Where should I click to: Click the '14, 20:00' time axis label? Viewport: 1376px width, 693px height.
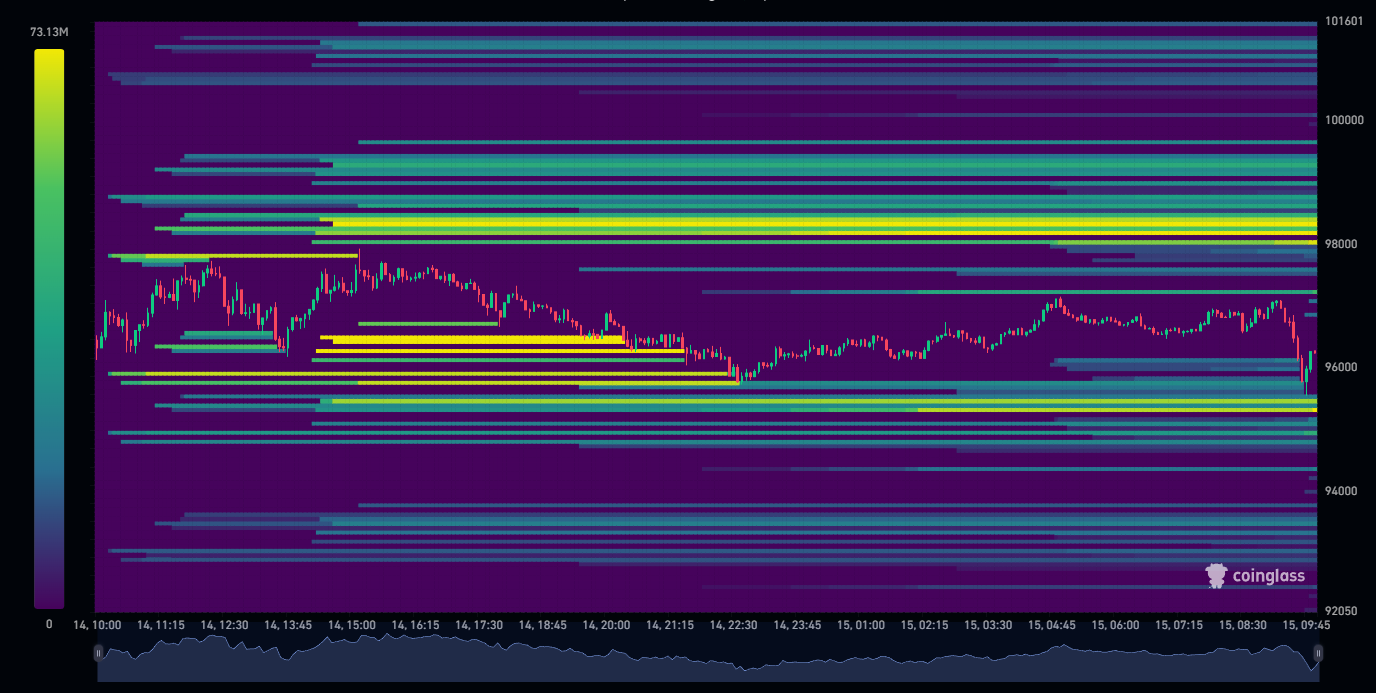click(x=606, y=625)
